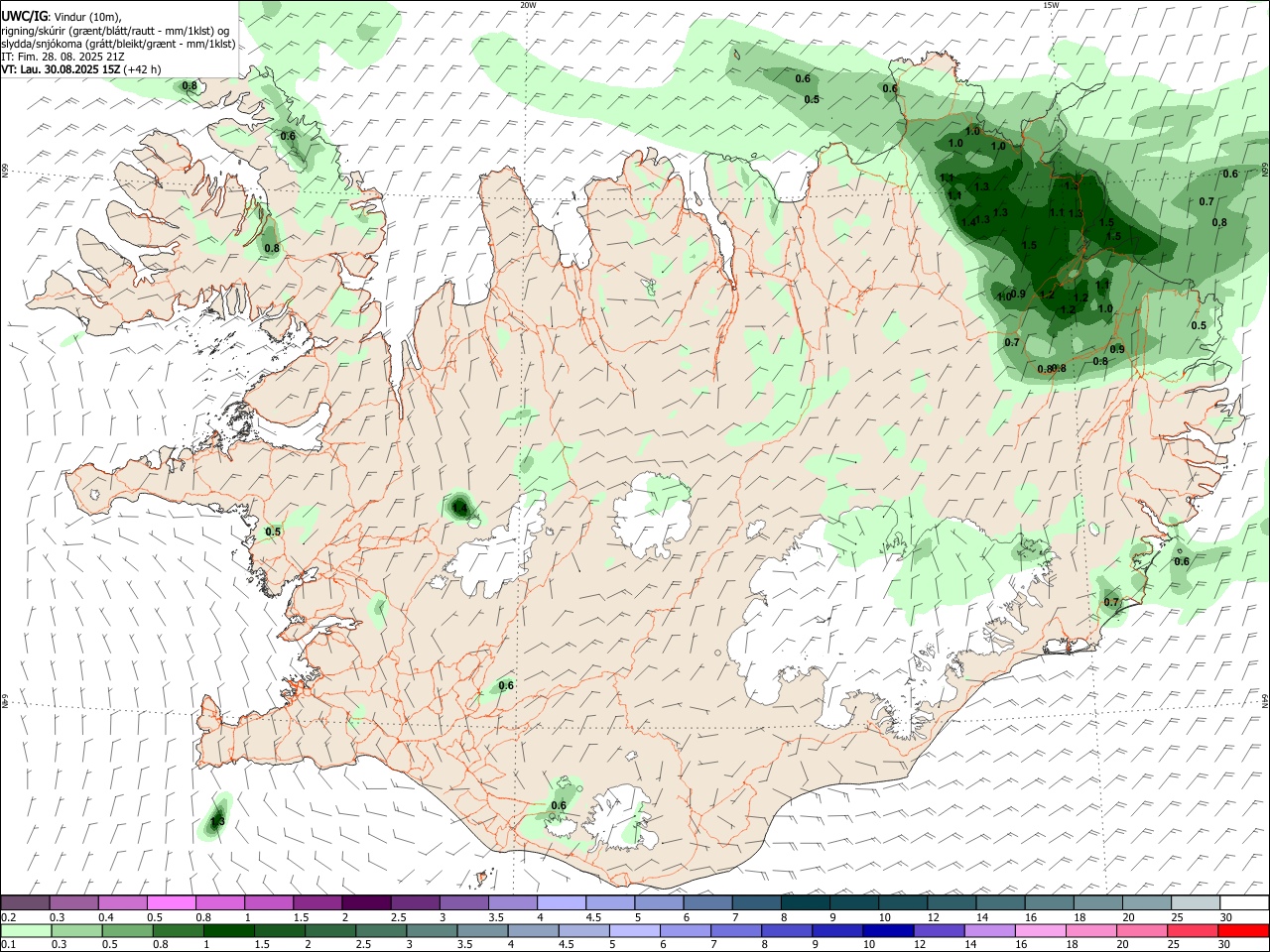The width and height of the screenshot is (1270, 952).
Task: Select the 'Vindur (10m)' heading text
Action: 87,16
